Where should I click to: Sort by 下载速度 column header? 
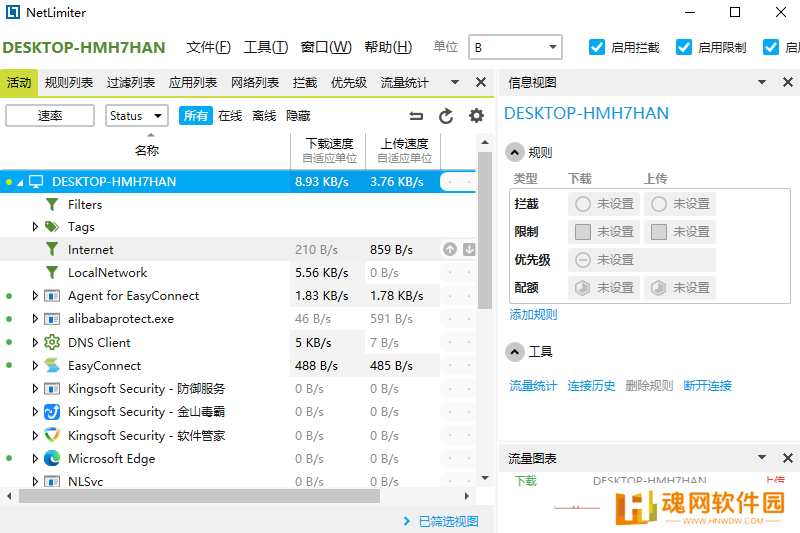tap(329, 150)
